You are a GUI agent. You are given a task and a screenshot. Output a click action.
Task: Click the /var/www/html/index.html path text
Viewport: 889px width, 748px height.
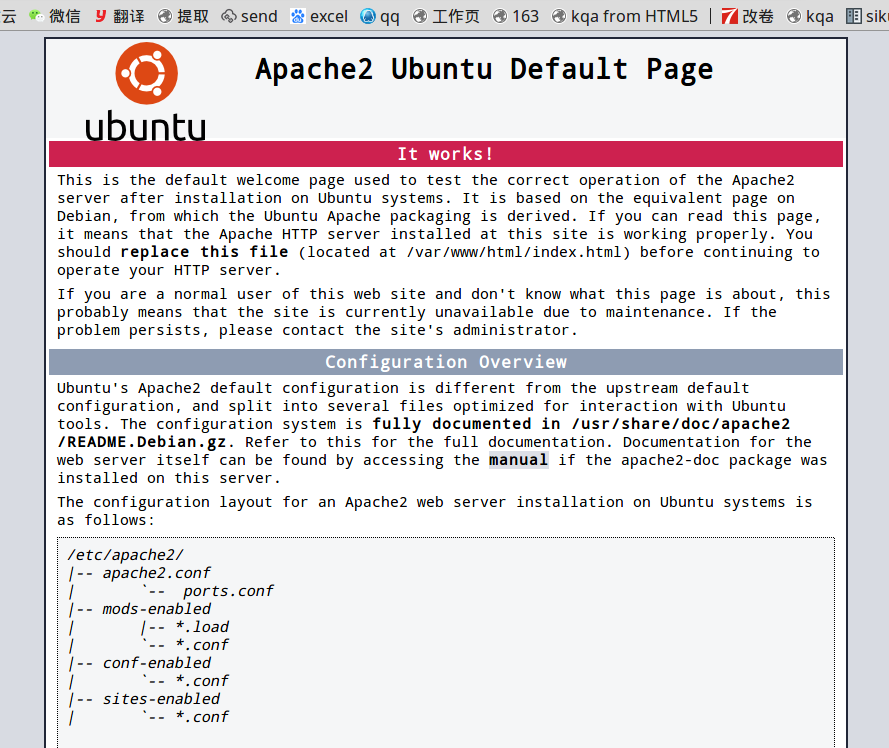pyautogui.click(x=514, y=252)
